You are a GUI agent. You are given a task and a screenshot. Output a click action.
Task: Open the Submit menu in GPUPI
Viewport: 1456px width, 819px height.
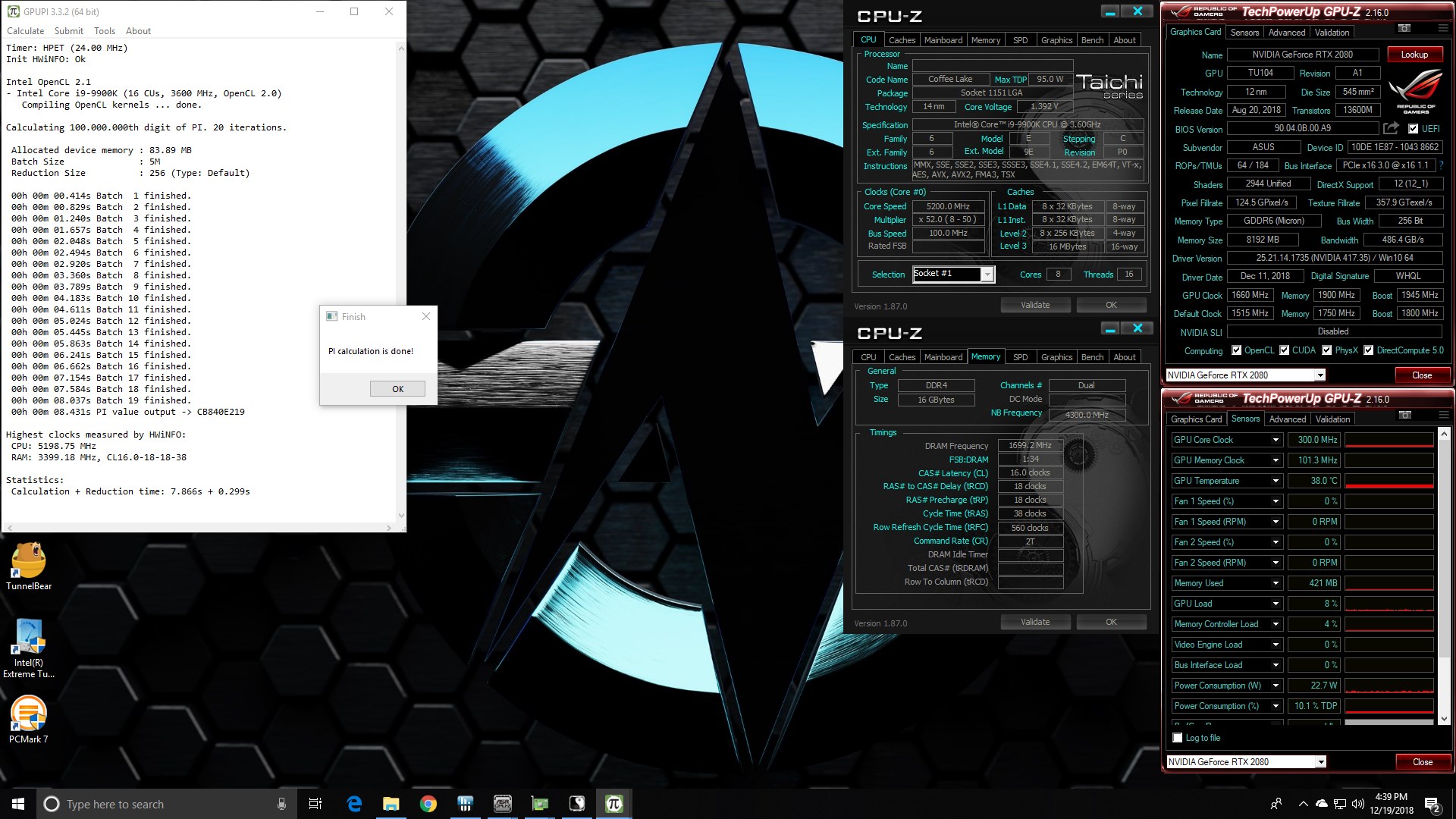(x=68, y=31)
